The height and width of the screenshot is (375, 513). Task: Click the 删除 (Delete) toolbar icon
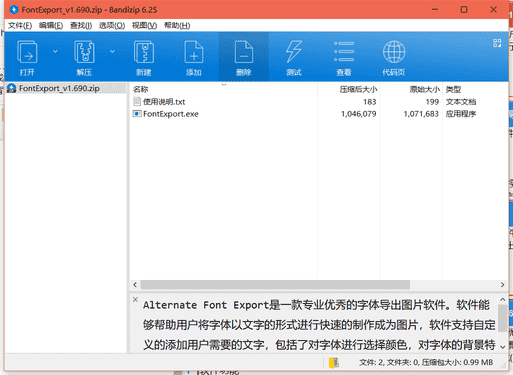[x=244, y=52]
